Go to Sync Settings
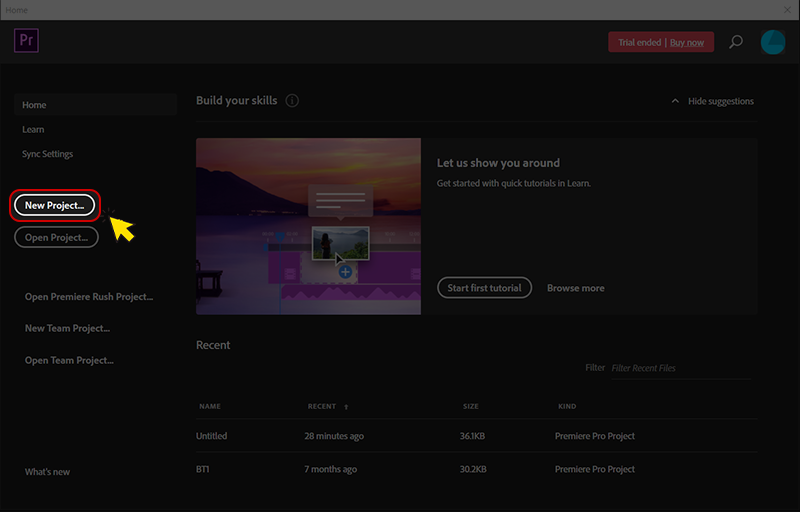 [48, 154]
